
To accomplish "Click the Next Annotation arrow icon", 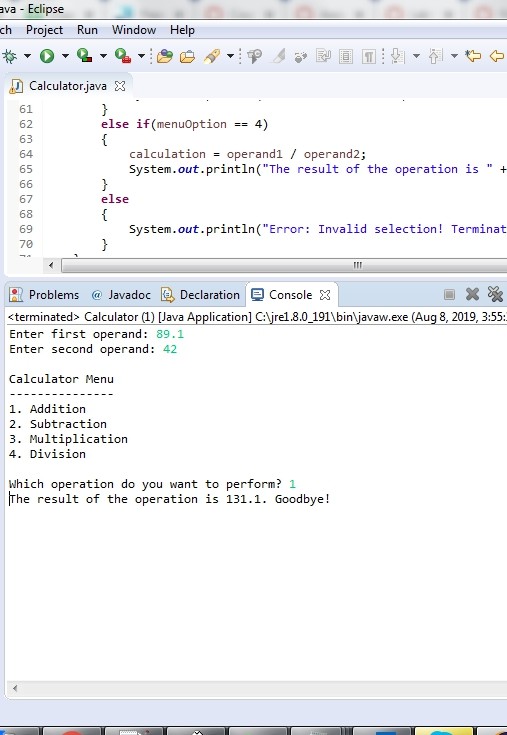I will pyautogui.click(x=397, y=56).
